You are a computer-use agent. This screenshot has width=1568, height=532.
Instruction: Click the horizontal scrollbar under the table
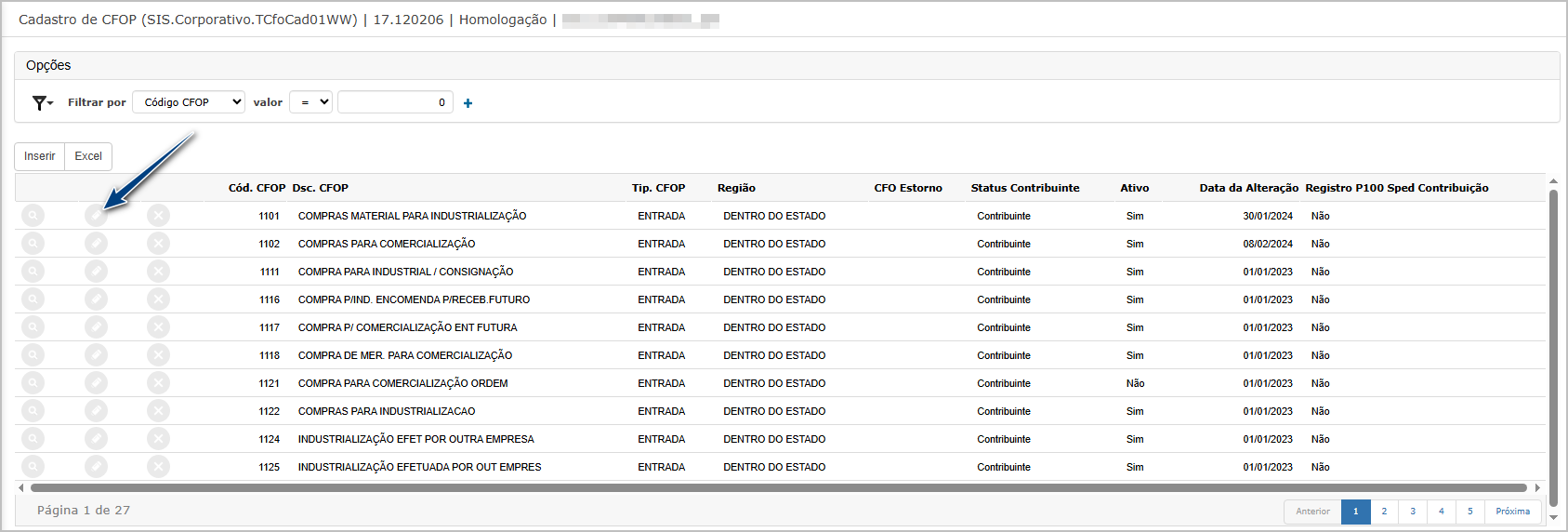(x=778, y=487)
